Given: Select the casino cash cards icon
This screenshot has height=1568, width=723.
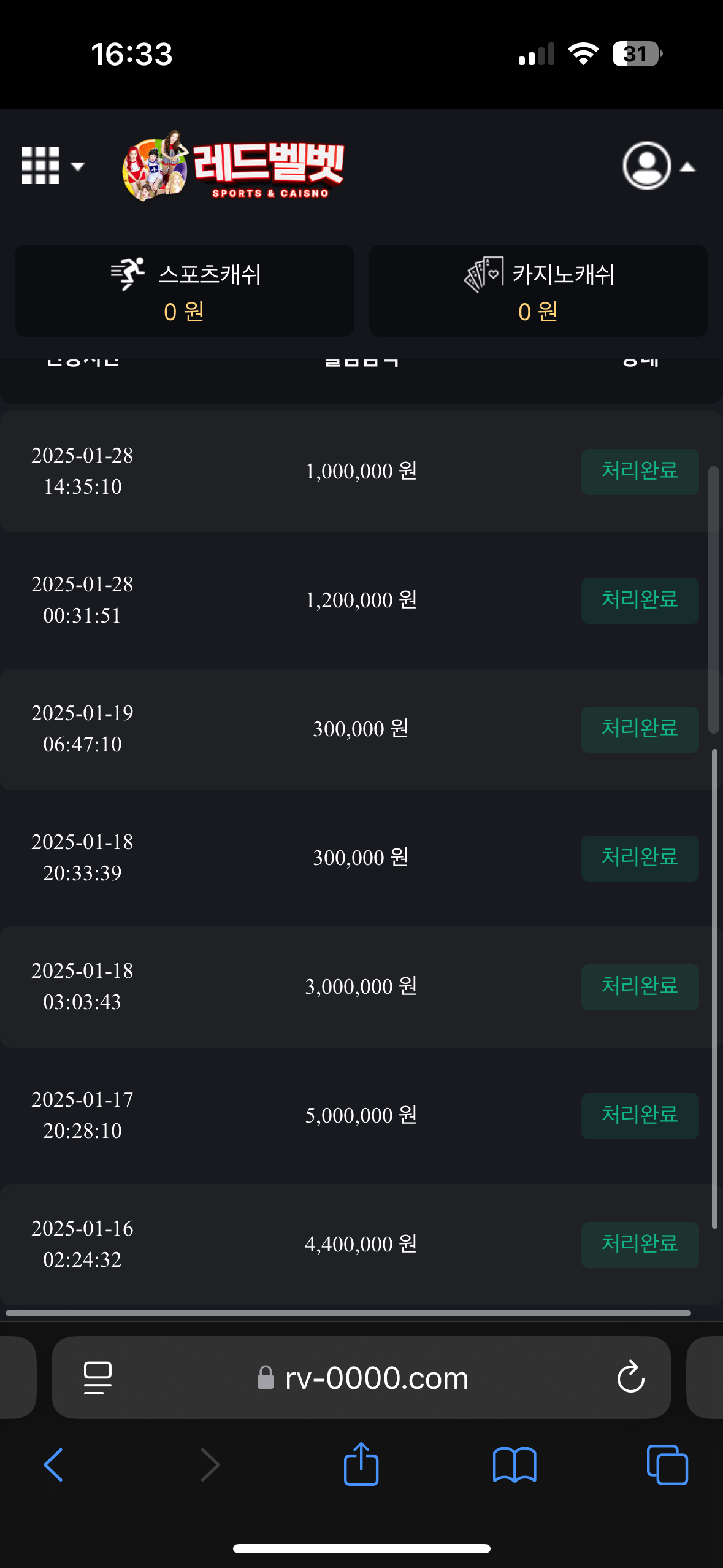Looking at the screenshot, I should pos(484,274).
